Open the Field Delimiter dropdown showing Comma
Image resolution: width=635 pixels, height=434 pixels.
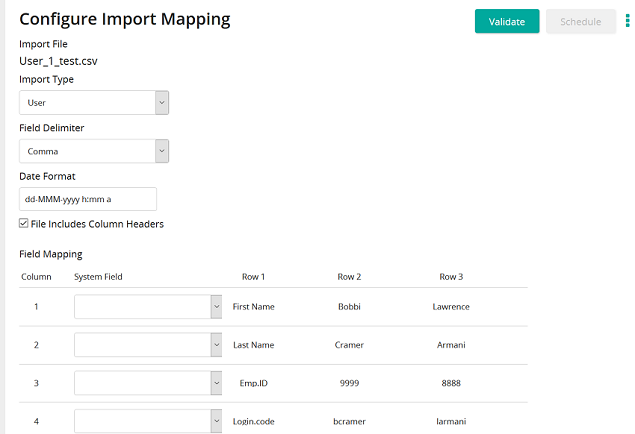click(x=94, y=151)
